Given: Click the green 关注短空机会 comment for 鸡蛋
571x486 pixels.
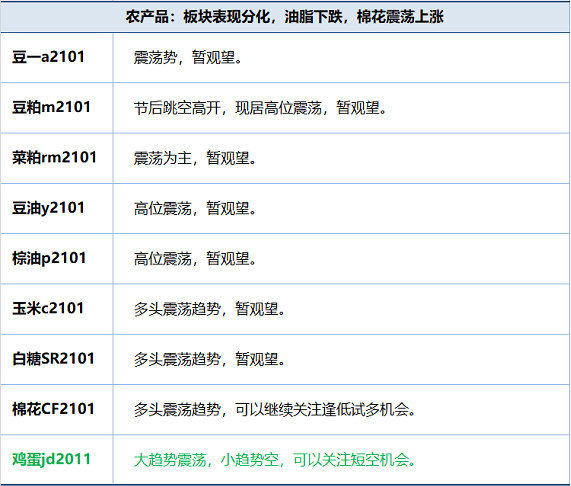Looking at the screenshot, I should [x=275, y=460].
